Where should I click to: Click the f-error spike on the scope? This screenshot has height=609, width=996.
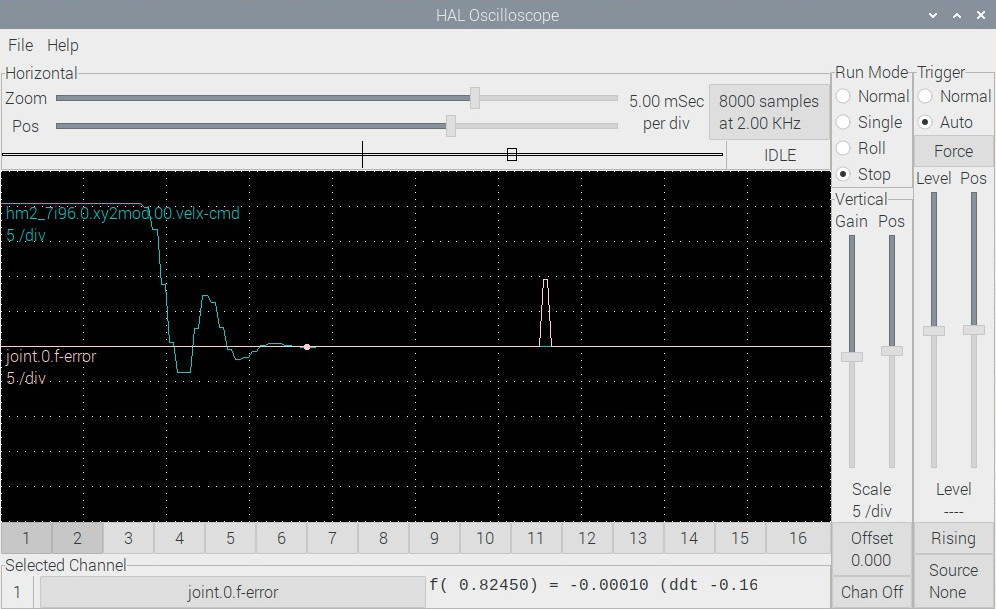click(x=546, y=312)
